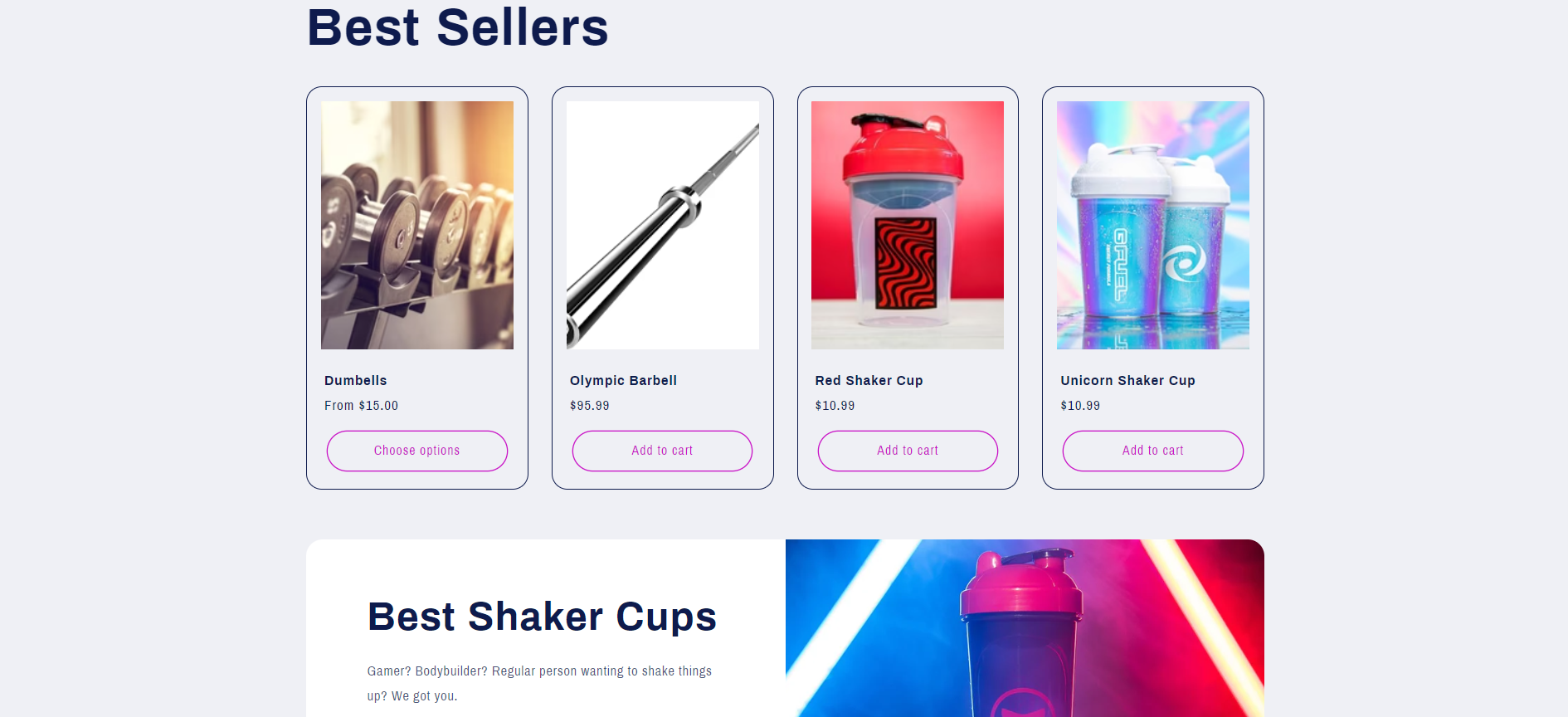Click the Red Shaker Cup product title
The image size is (1568, 717).
[869, 380]
